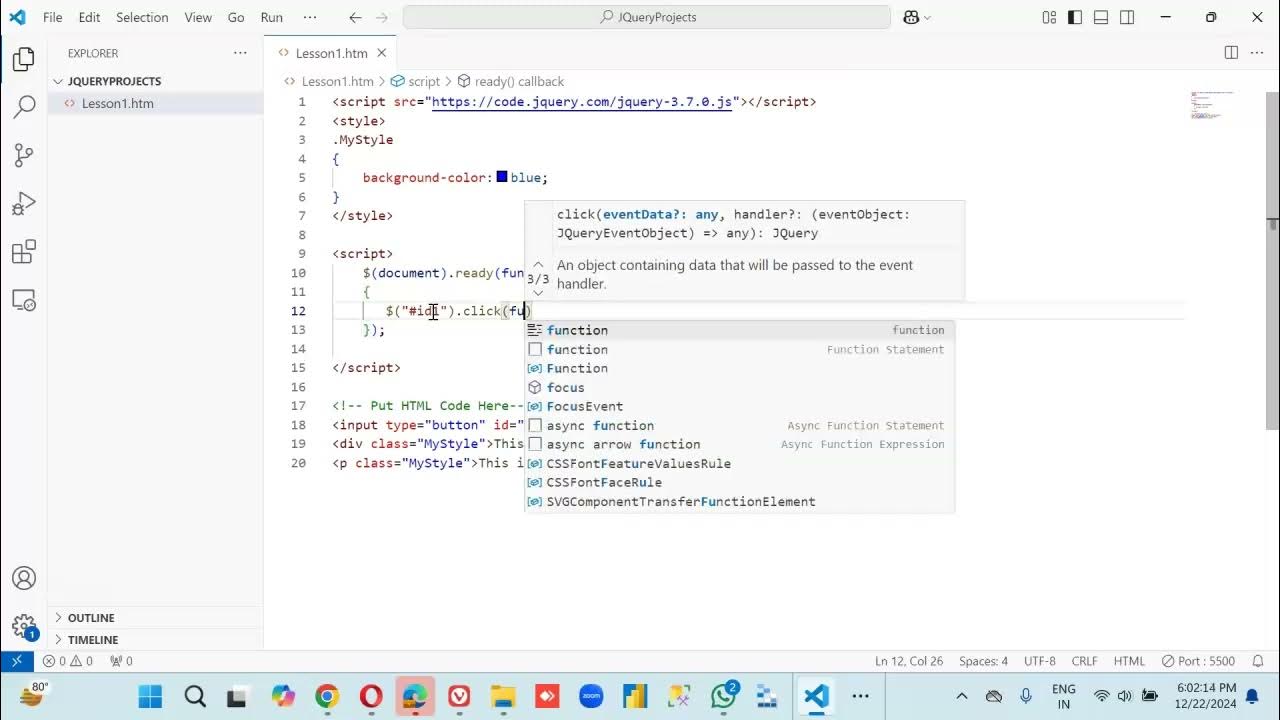Open the blue color swatch picker
The image size is (1280, 720).
(502, 177)
